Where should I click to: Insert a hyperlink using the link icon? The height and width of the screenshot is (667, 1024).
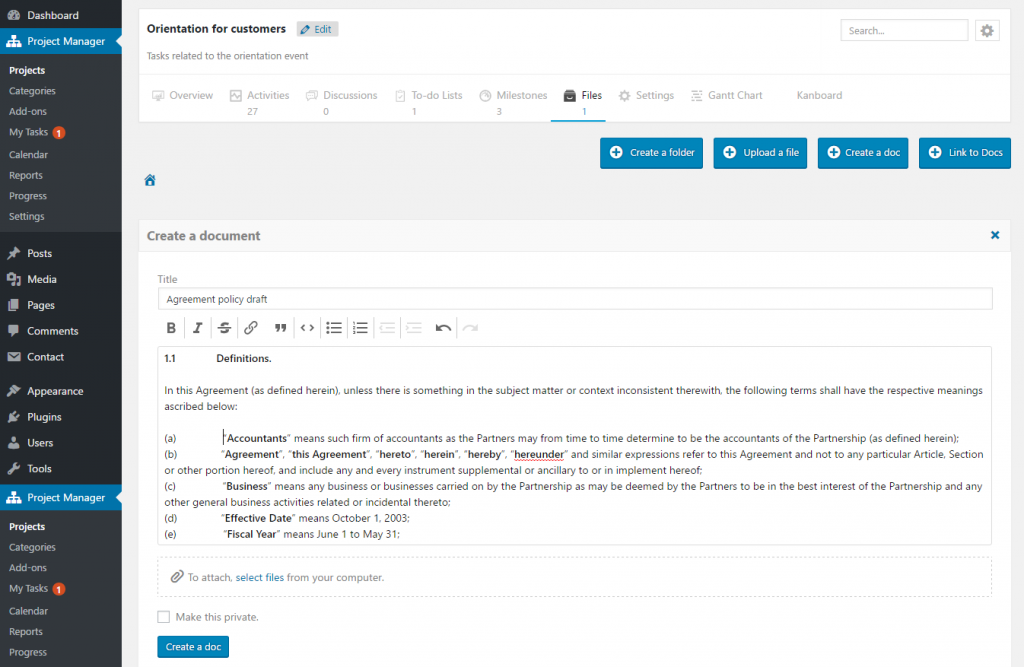251,327
